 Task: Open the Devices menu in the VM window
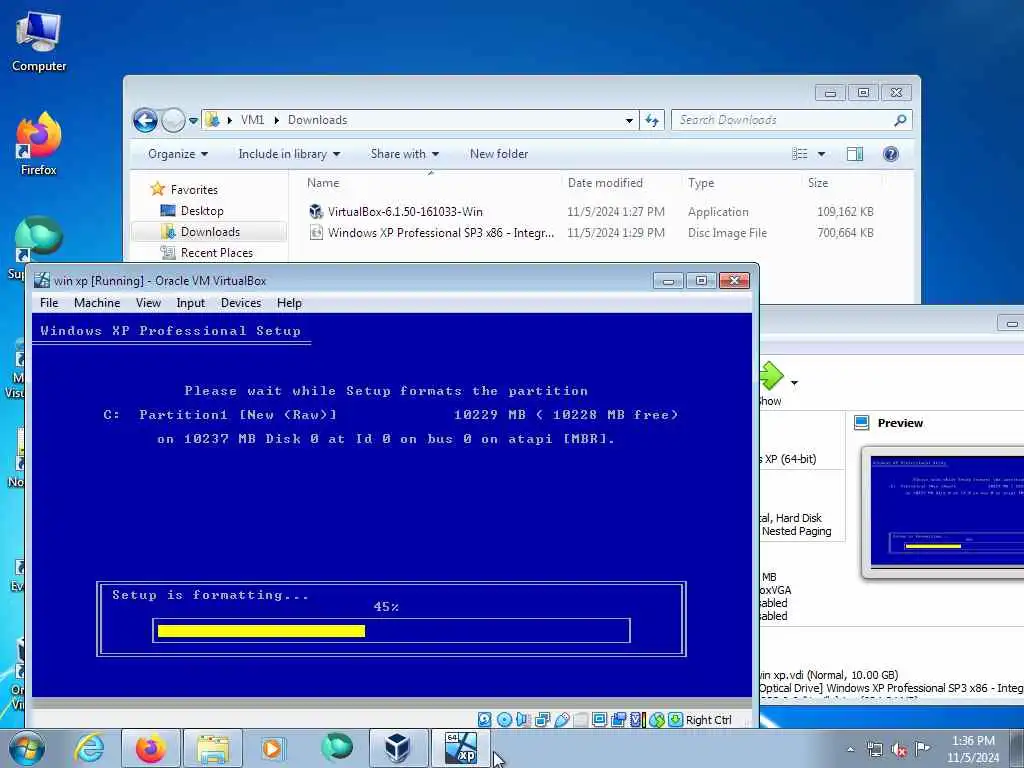pyautogui.click(x=240, y=303)
